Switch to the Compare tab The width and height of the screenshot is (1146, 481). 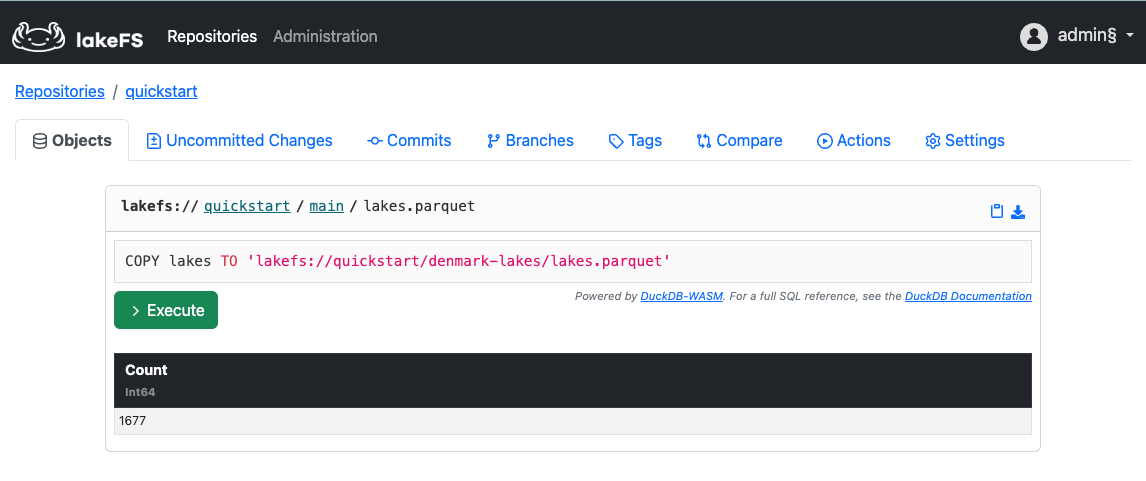(x=739, y=141)
